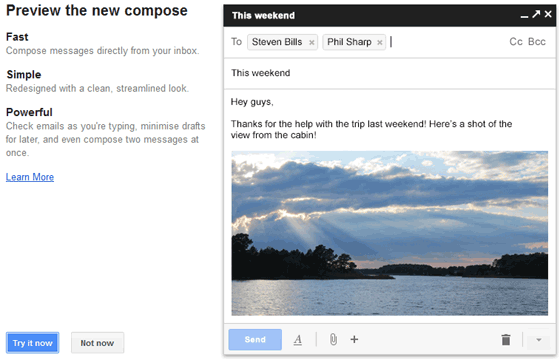Remove Phil Sharp from recipients
The width and height of the screenshot is (560, 360).
click(x=380, y=42)
